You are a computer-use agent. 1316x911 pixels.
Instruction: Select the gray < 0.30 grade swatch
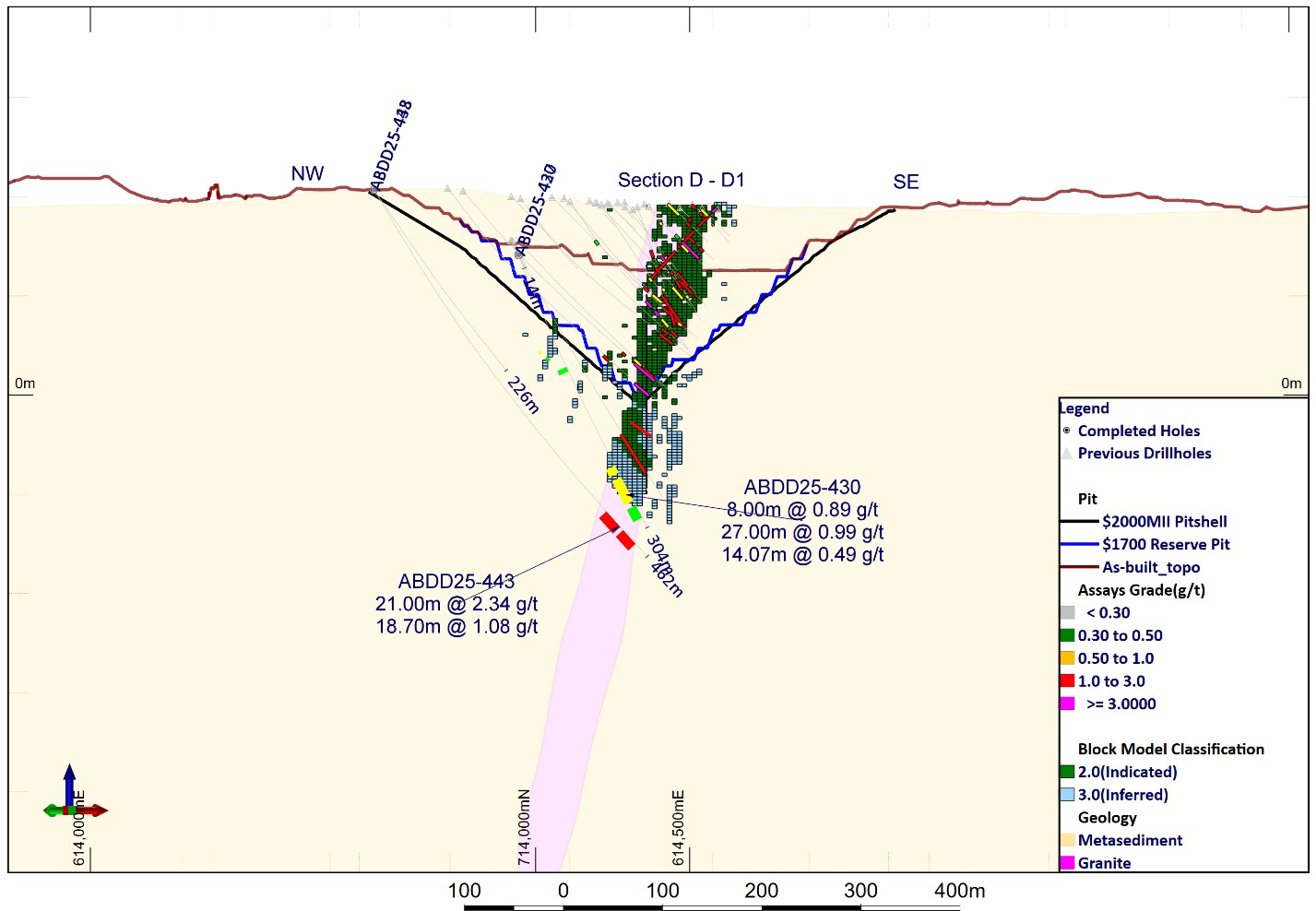click(1067, 612)
